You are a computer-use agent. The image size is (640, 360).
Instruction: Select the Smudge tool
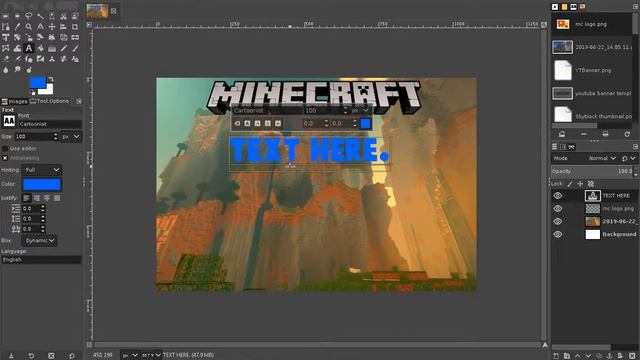[17, 69]
